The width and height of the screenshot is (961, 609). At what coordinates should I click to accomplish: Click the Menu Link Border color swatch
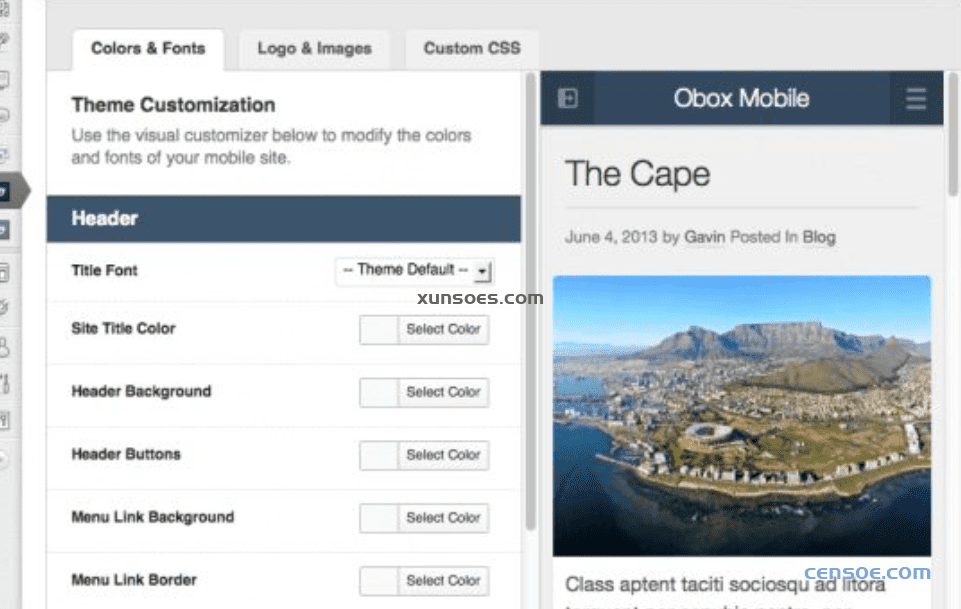pyautogui.click(x=379, y=580)
